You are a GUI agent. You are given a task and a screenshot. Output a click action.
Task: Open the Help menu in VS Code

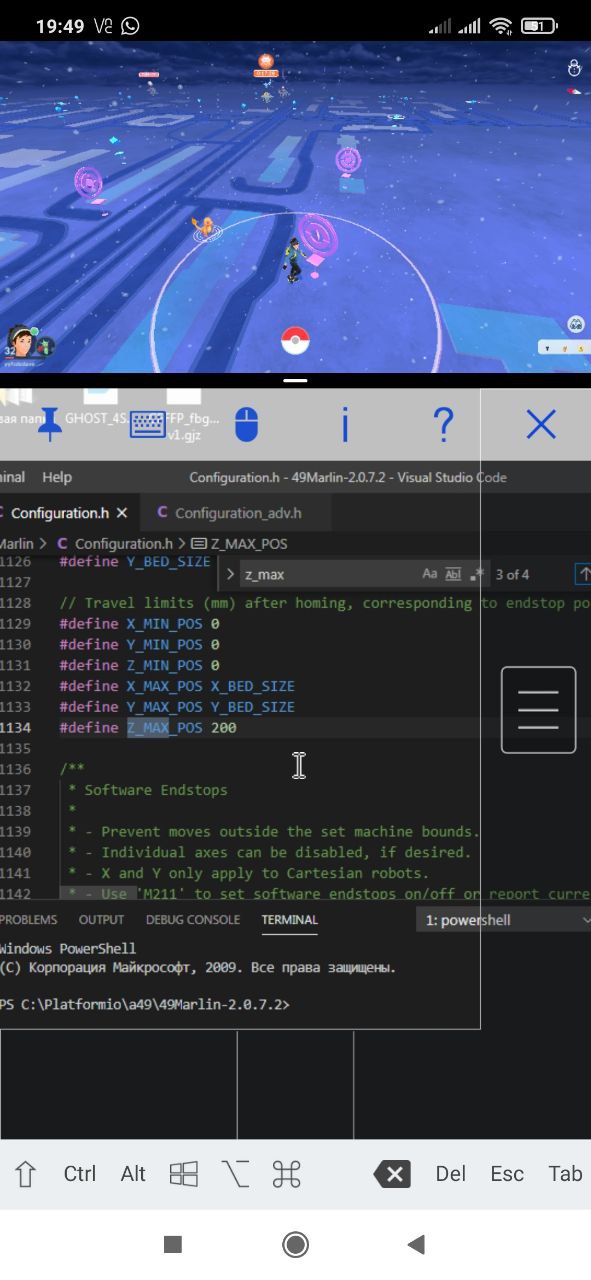click(57, 477)
